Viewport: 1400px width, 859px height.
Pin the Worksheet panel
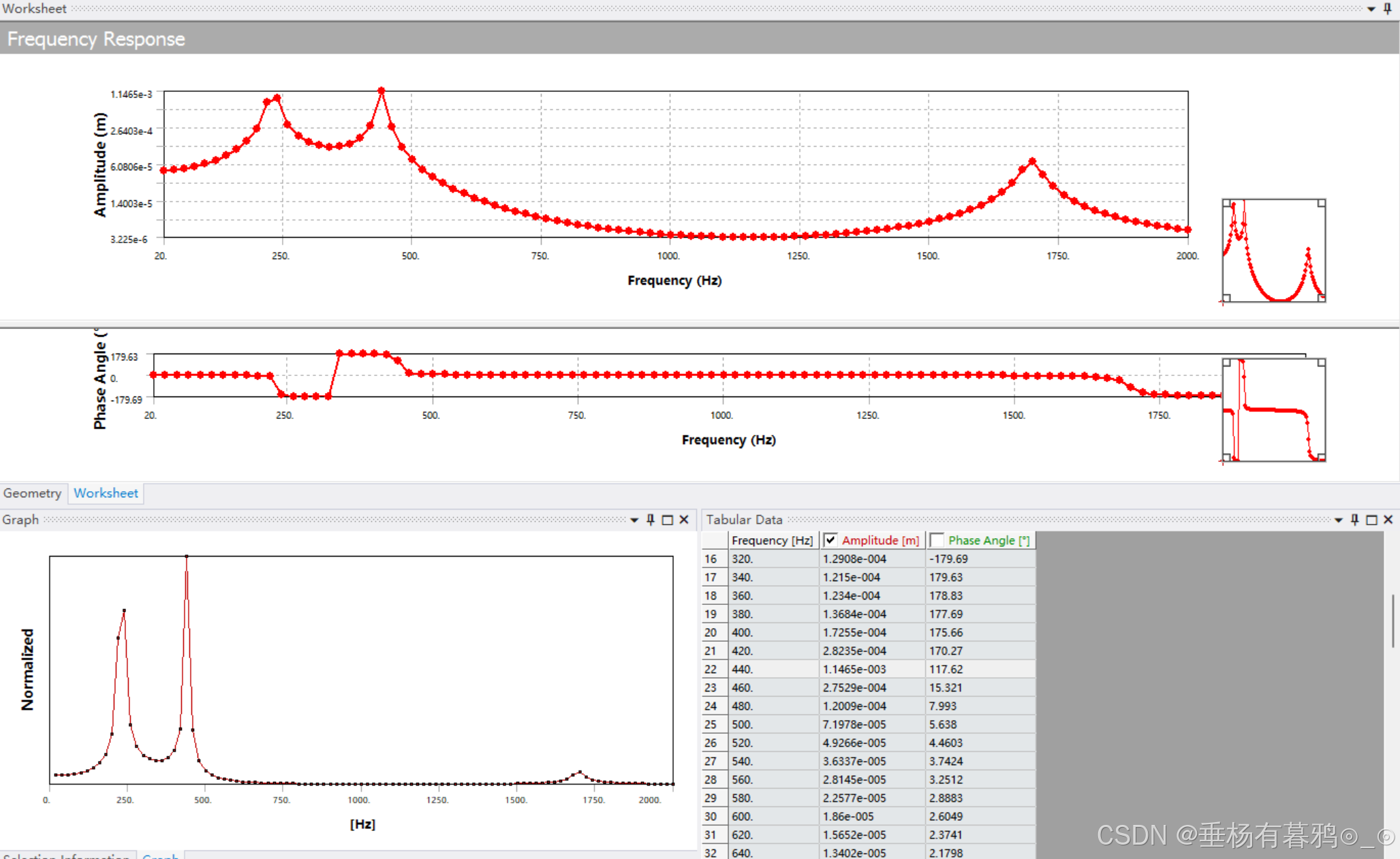(x=1387, y=9)
